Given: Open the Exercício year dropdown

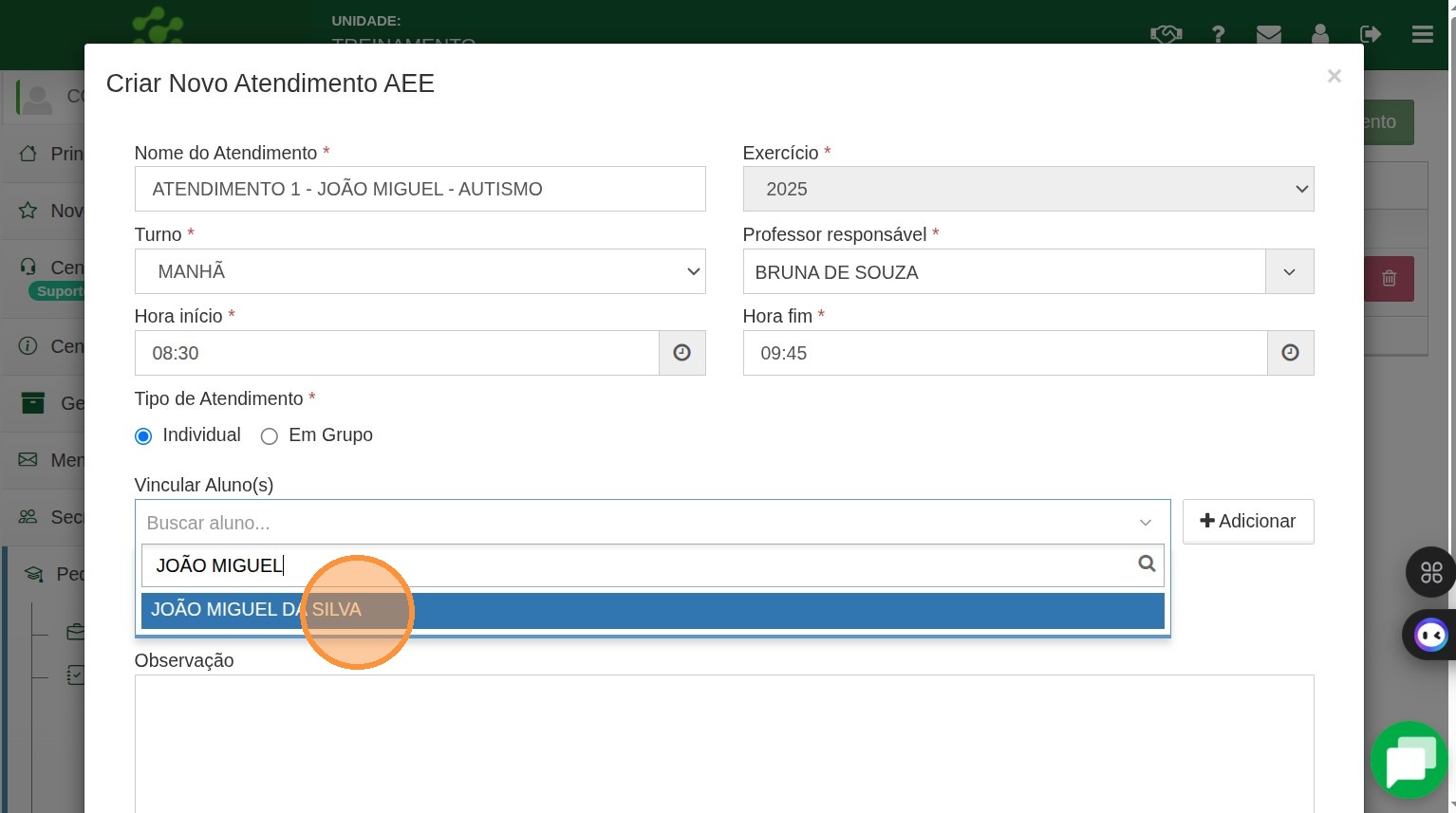Looking at the screenshot, I should (x=1028, y=189).
